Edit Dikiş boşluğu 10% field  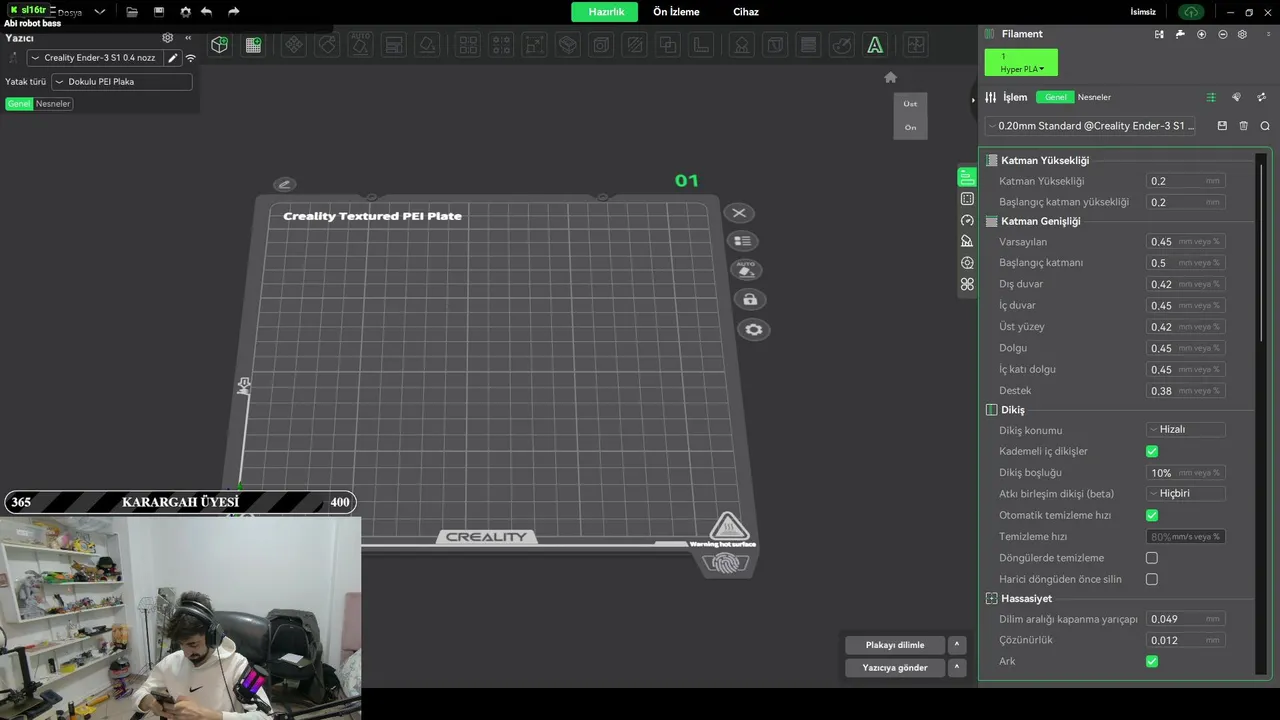pos(1185,473)
